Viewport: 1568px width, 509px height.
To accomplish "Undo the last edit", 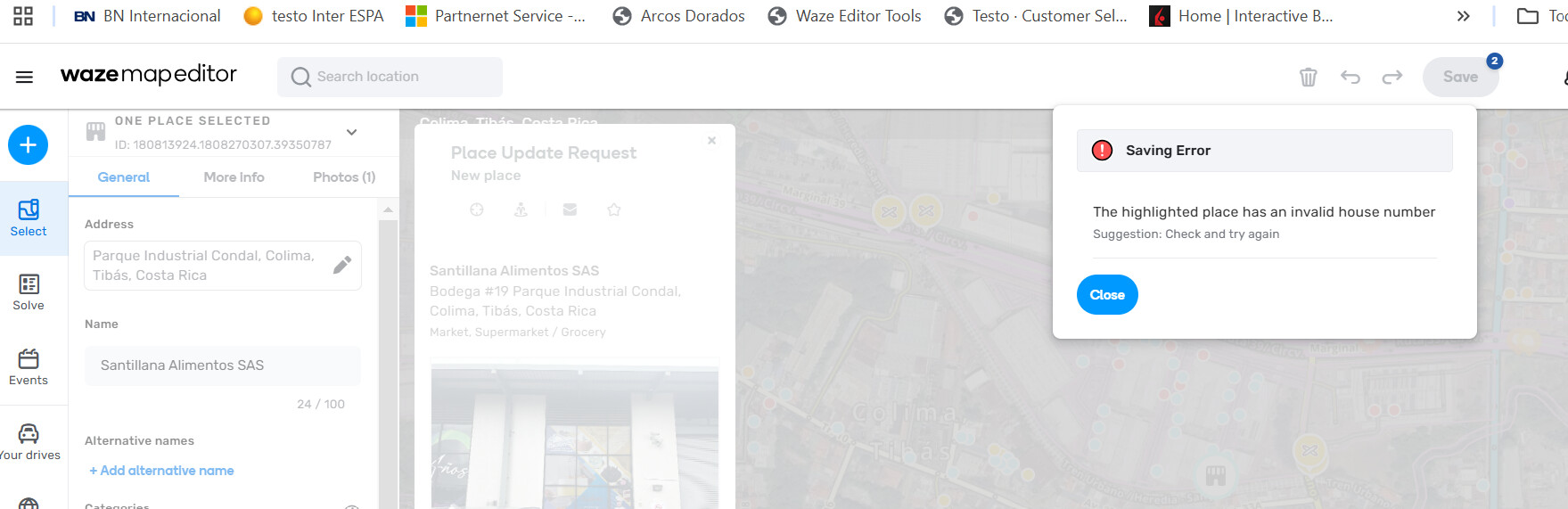I will pyautogui.click(x=1350, y=77).
